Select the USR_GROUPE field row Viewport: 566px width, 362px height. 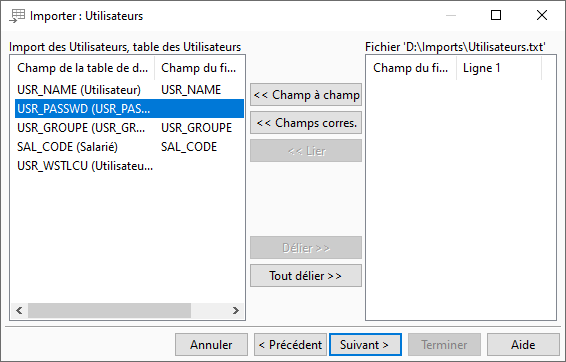pyautogui.click(x=129, y=128)
